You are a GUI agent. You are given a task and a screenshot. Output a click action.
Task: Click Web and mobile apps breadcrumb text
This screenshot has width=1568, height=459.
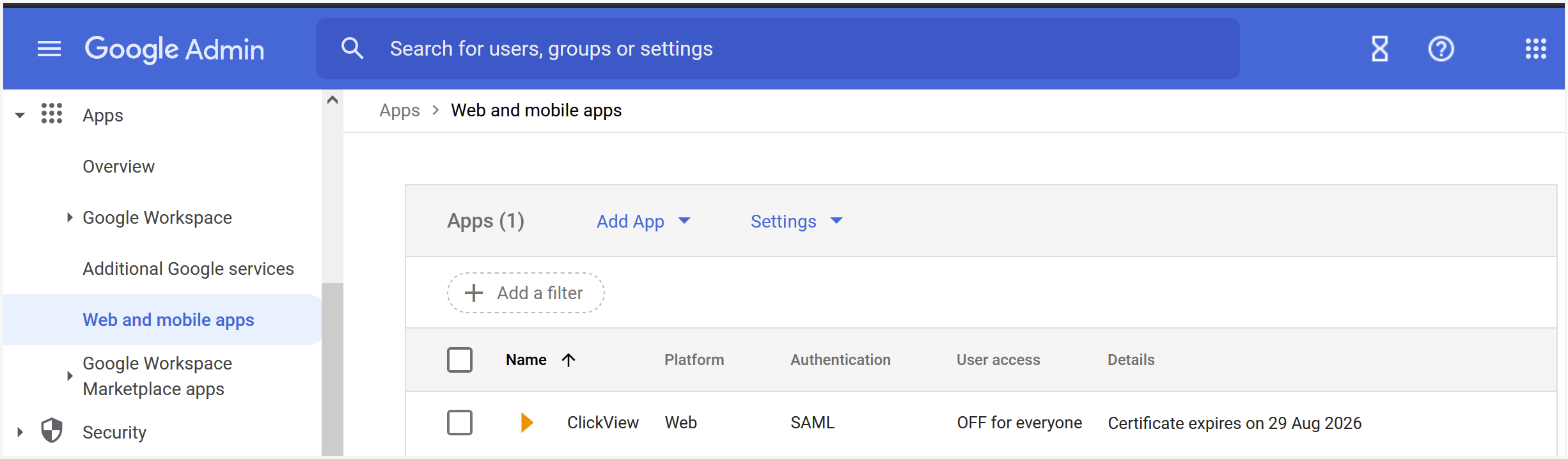pyautogui.click(x=537, y=110)
